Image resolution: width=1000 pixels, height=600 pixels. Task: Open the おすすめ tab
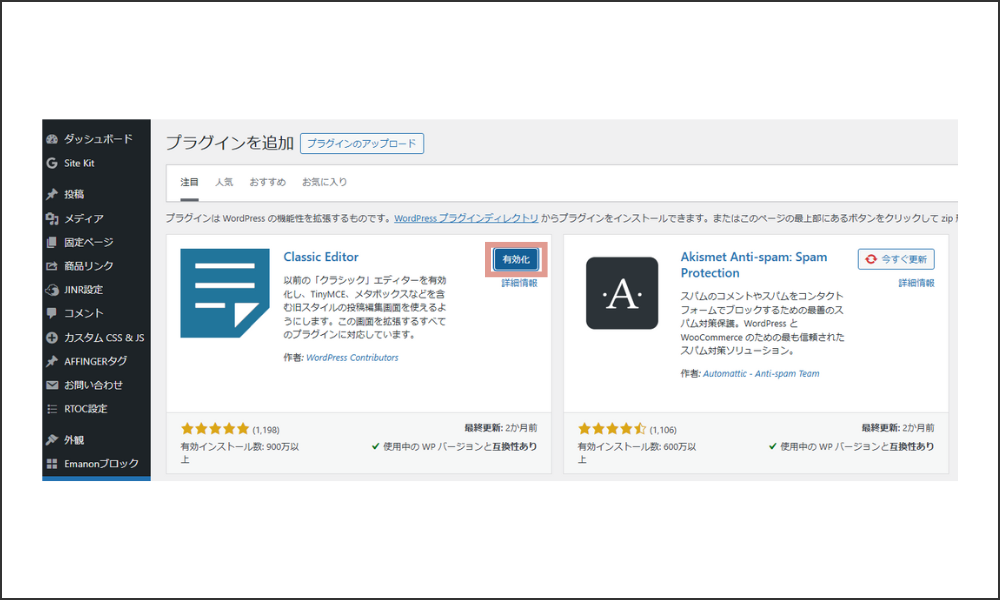[x=267, y=182]
